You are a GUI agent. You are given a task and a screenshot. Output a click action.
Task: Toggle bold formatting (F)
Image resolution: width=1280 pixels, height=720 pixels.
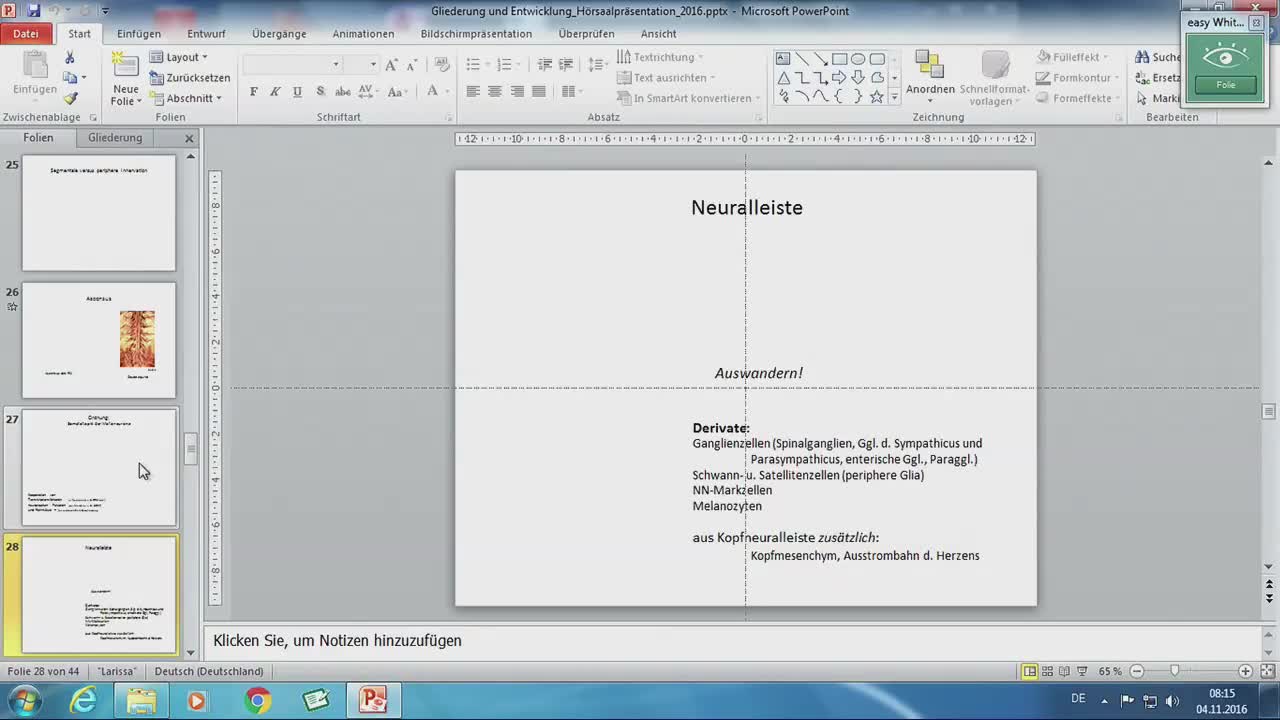[x=253, y=92]
